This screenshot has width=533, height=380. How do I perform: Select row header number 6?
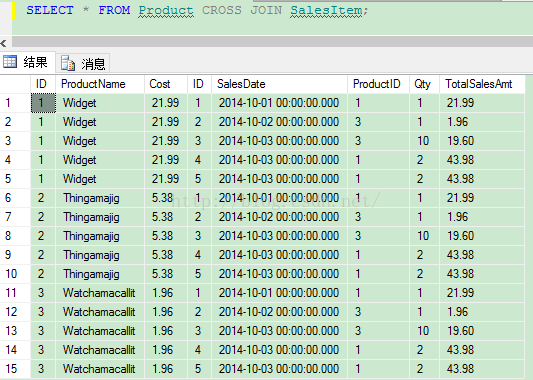pyautogui.click(x=15, y=198)
